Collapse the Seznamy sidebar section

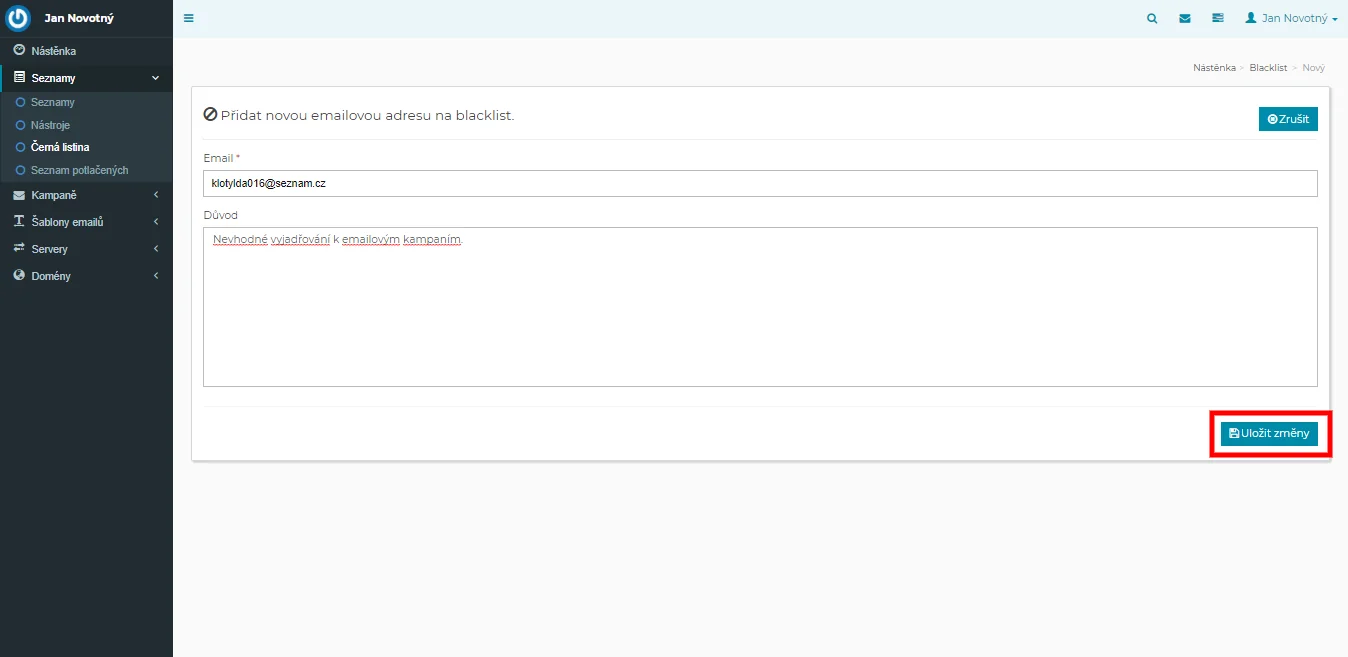pos(86,78)
